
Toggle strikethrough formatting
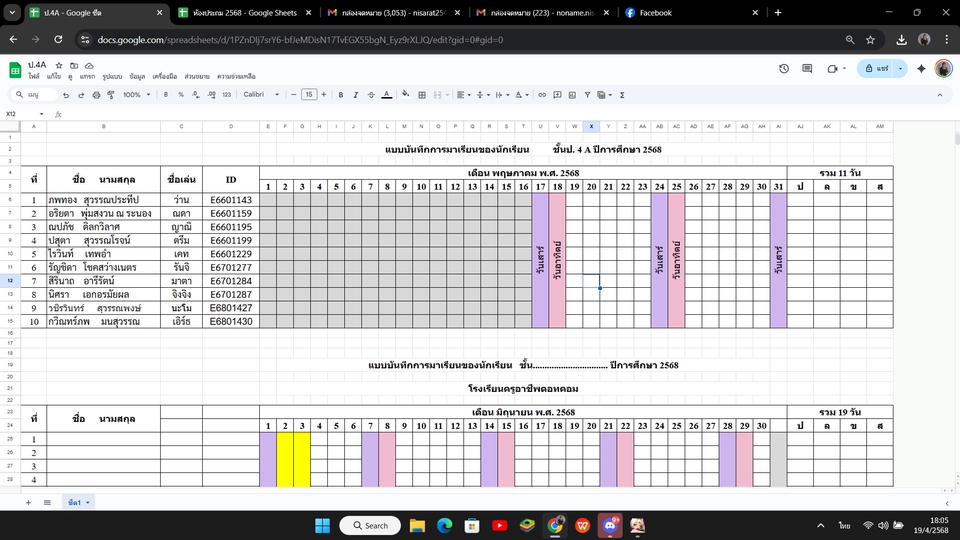pyautogui.click(x=371, y=95)
